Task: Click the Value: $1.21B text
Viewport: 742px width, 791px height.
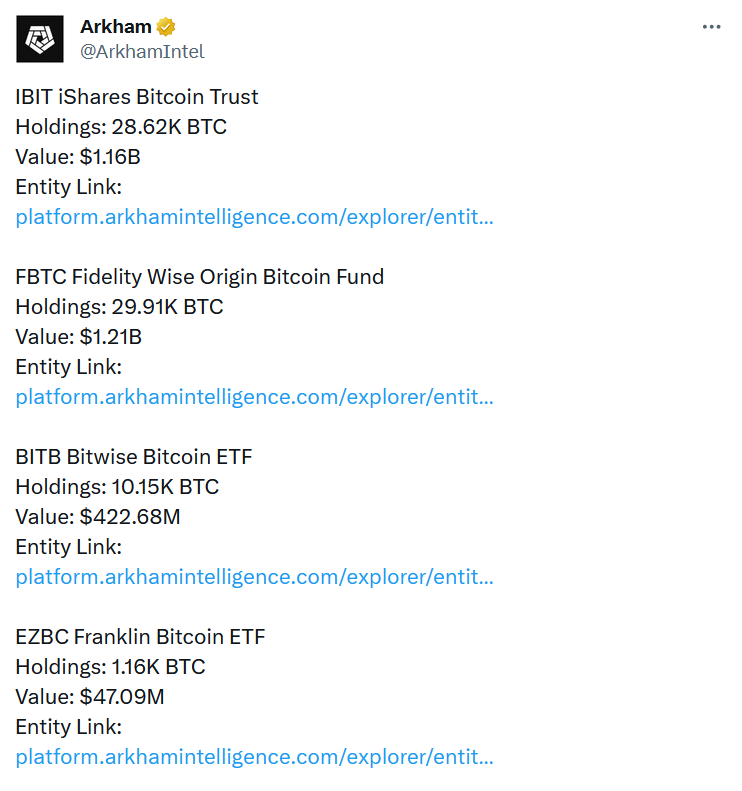Action: (x=79, y=337)
